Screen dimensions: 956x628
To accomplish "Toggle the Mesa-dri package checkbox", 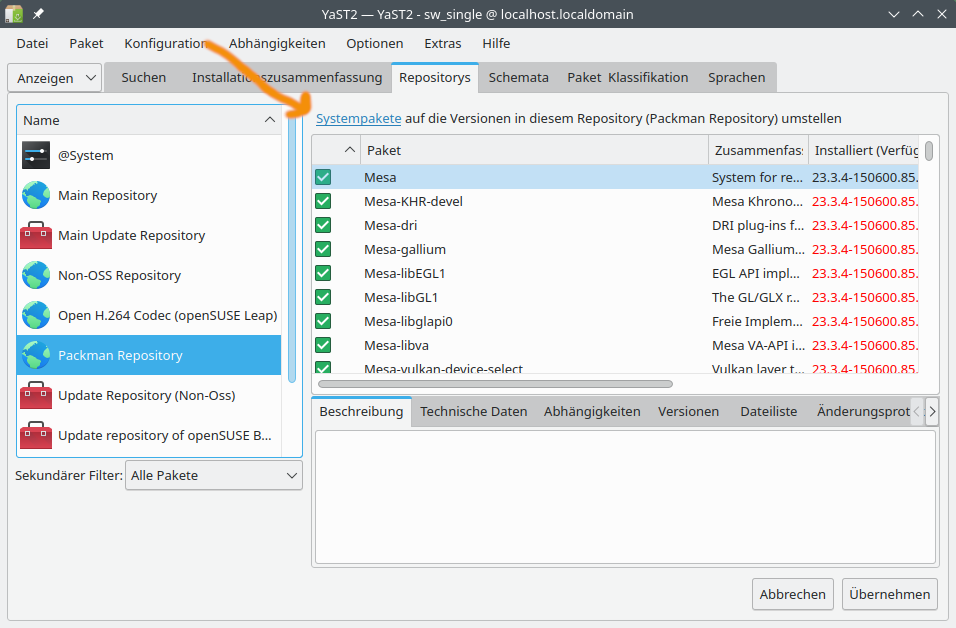I will click(x=323, y=225).
